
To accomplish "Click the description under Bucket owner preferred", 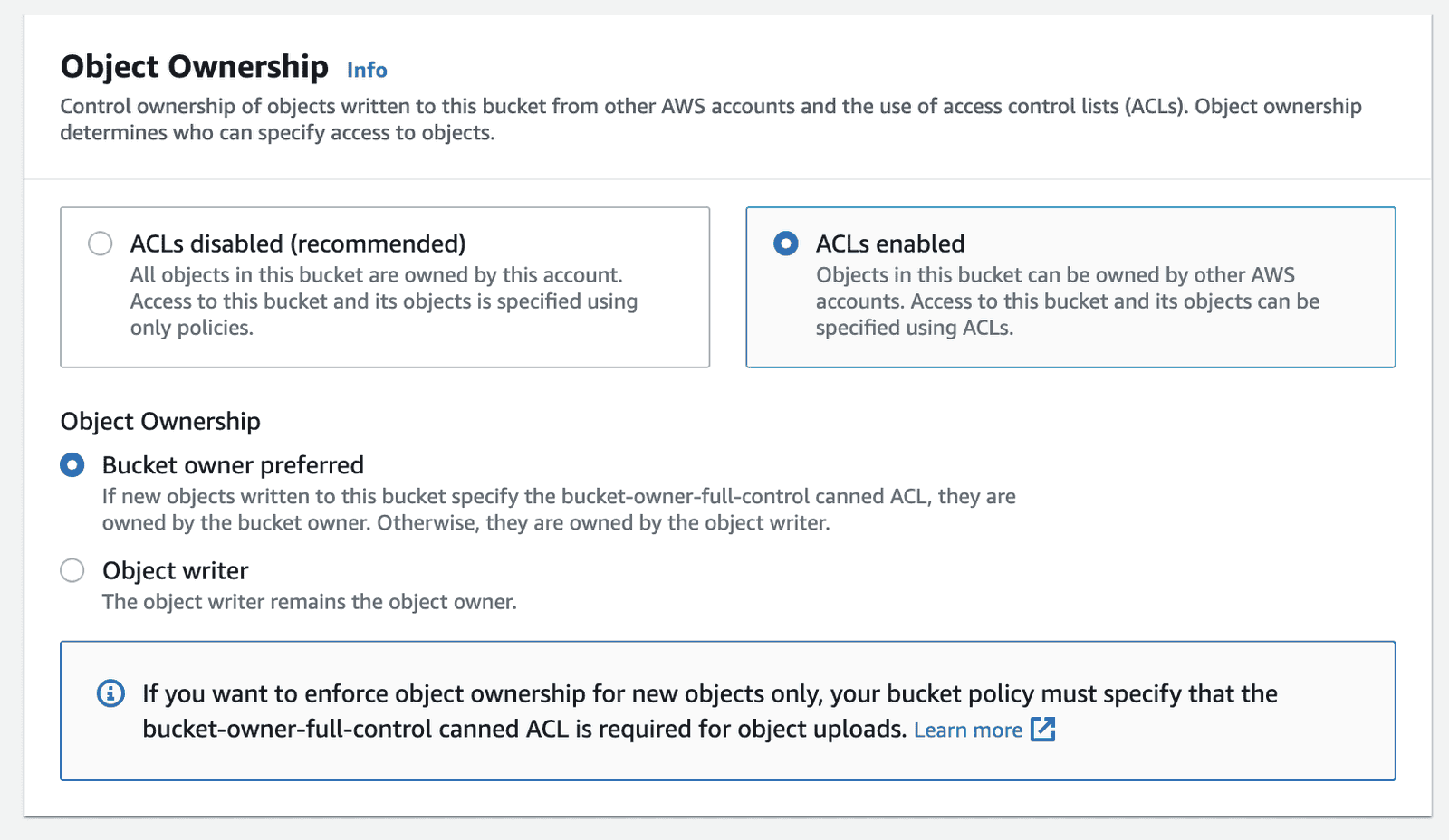I will coord(558,509).
